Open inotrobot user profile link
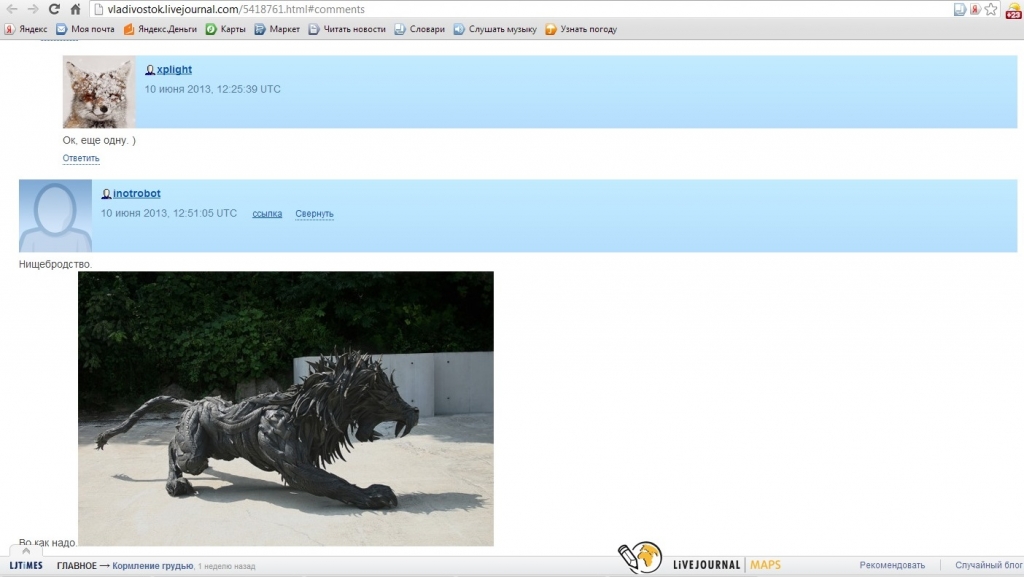 [136, 193]
